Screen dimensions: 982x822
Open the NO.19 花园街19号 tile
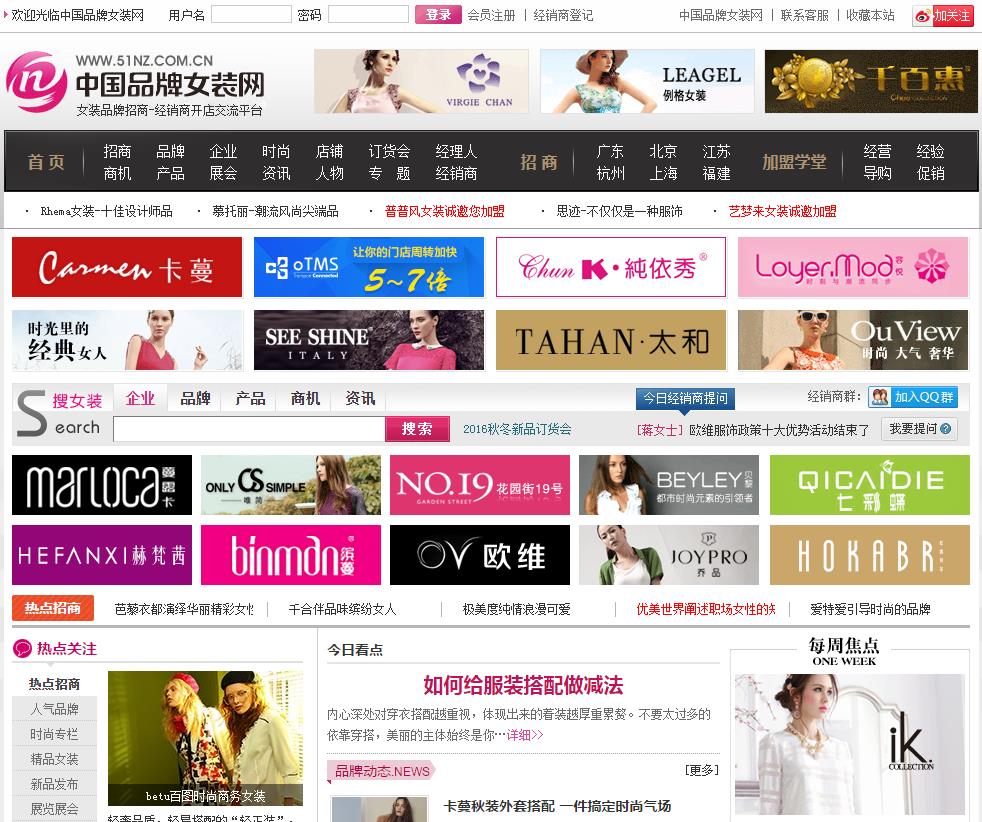point(480,485)
